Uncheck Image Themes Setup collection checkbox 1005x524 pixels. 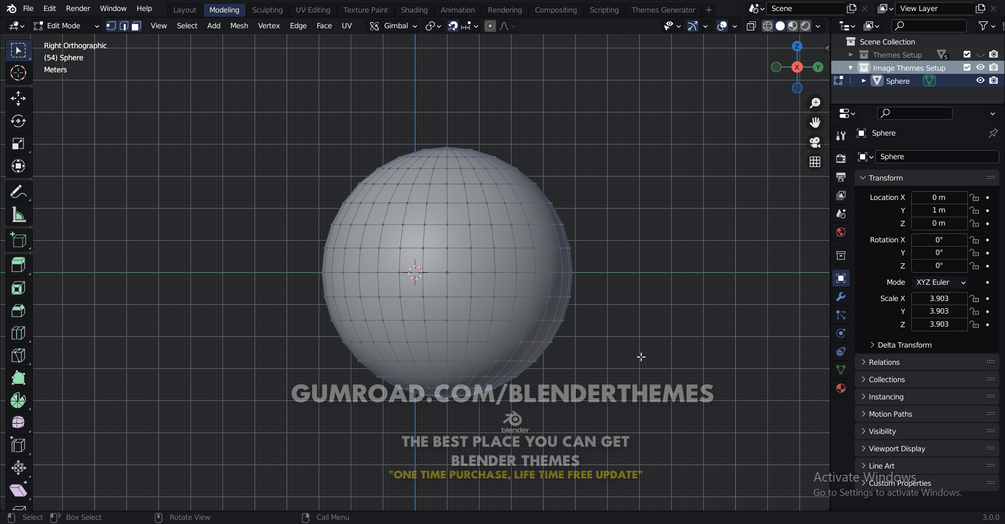point(967,67)
